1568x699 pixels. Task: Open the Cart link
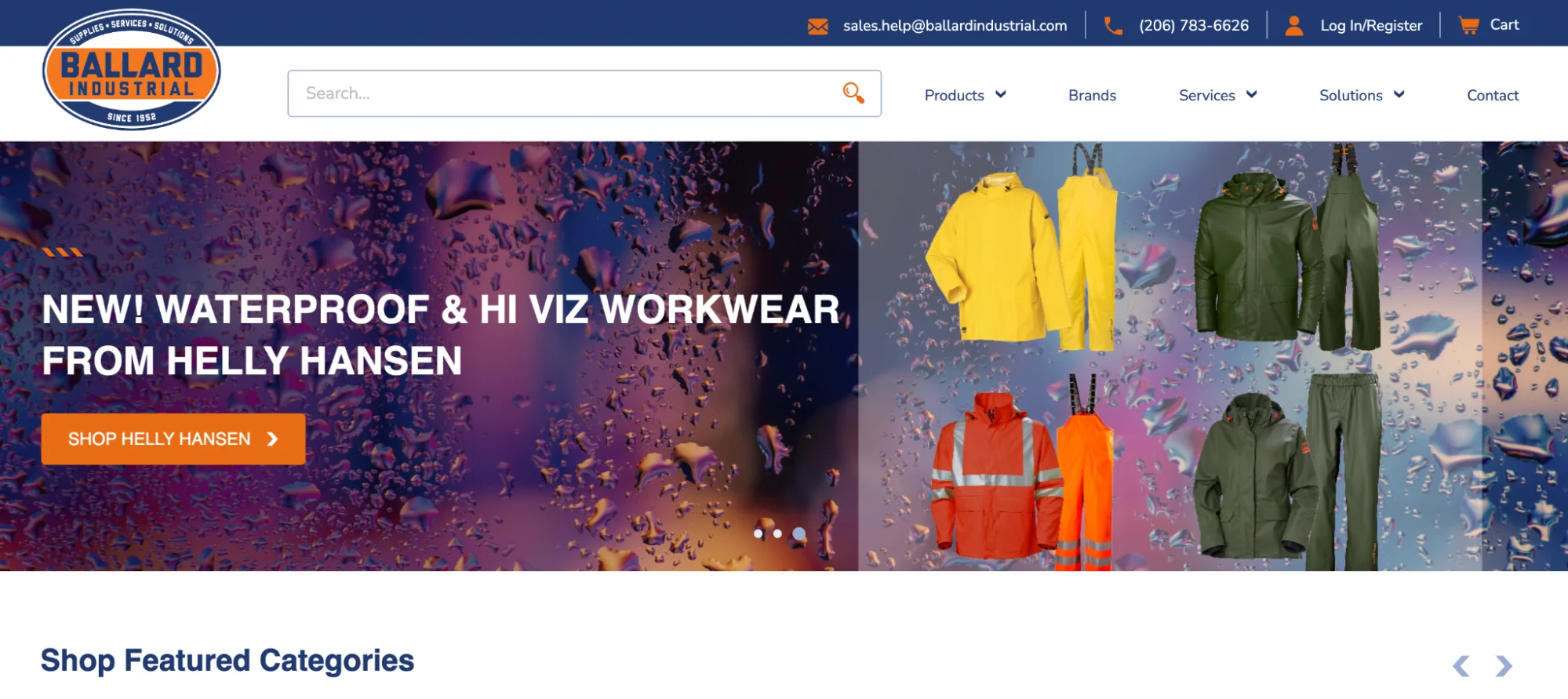pos(1504,25)
